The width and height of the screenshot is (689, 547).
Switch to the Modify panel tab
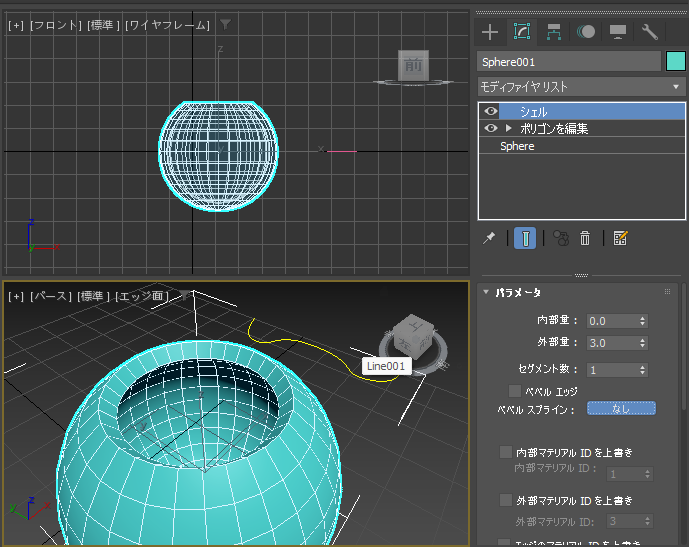click(x=522, y=32)
